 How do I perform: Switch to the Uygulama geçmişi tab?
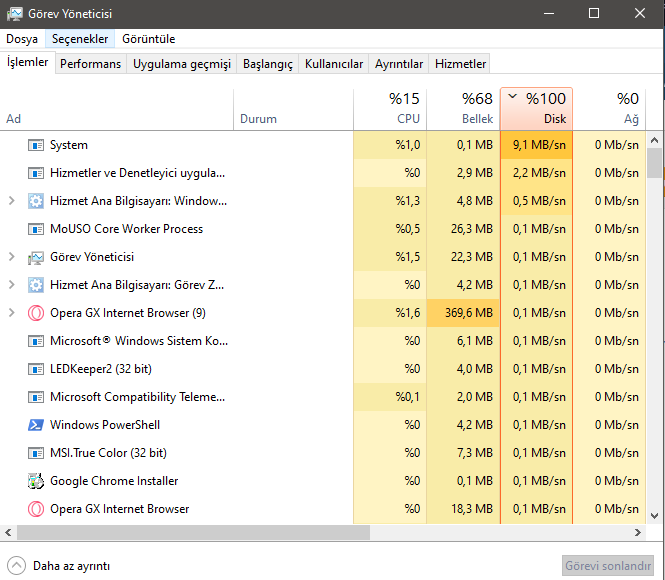[182, 64]
